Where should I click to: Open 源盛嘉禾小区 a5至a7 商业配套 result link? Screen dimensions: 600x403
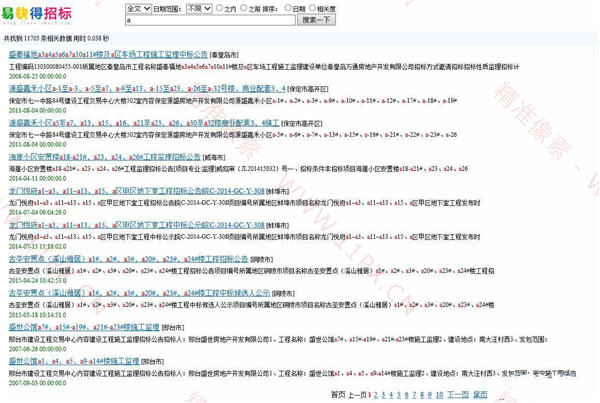[144, 123]
